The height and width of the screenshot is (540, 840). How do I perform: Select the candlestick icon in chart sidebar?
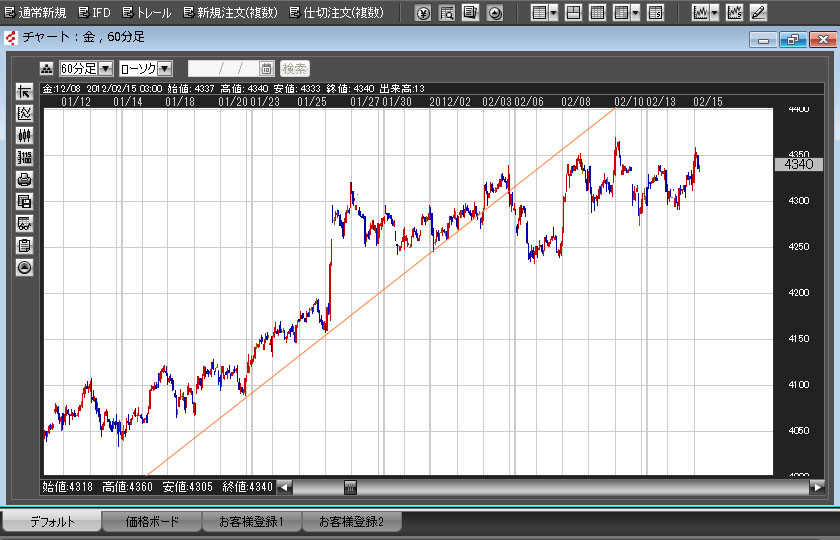click(25, 135)
